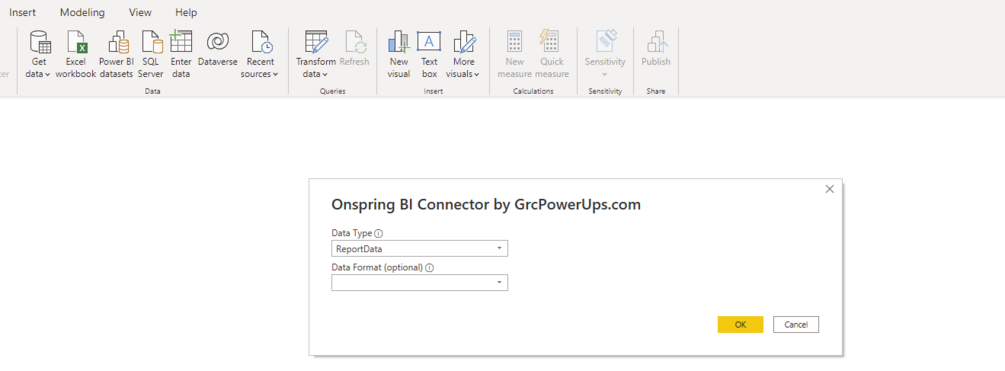Viewport: 1005px width, 371px height.
Task: Show Data Type info tooltip icon
Action: click(x=378, y=233)
